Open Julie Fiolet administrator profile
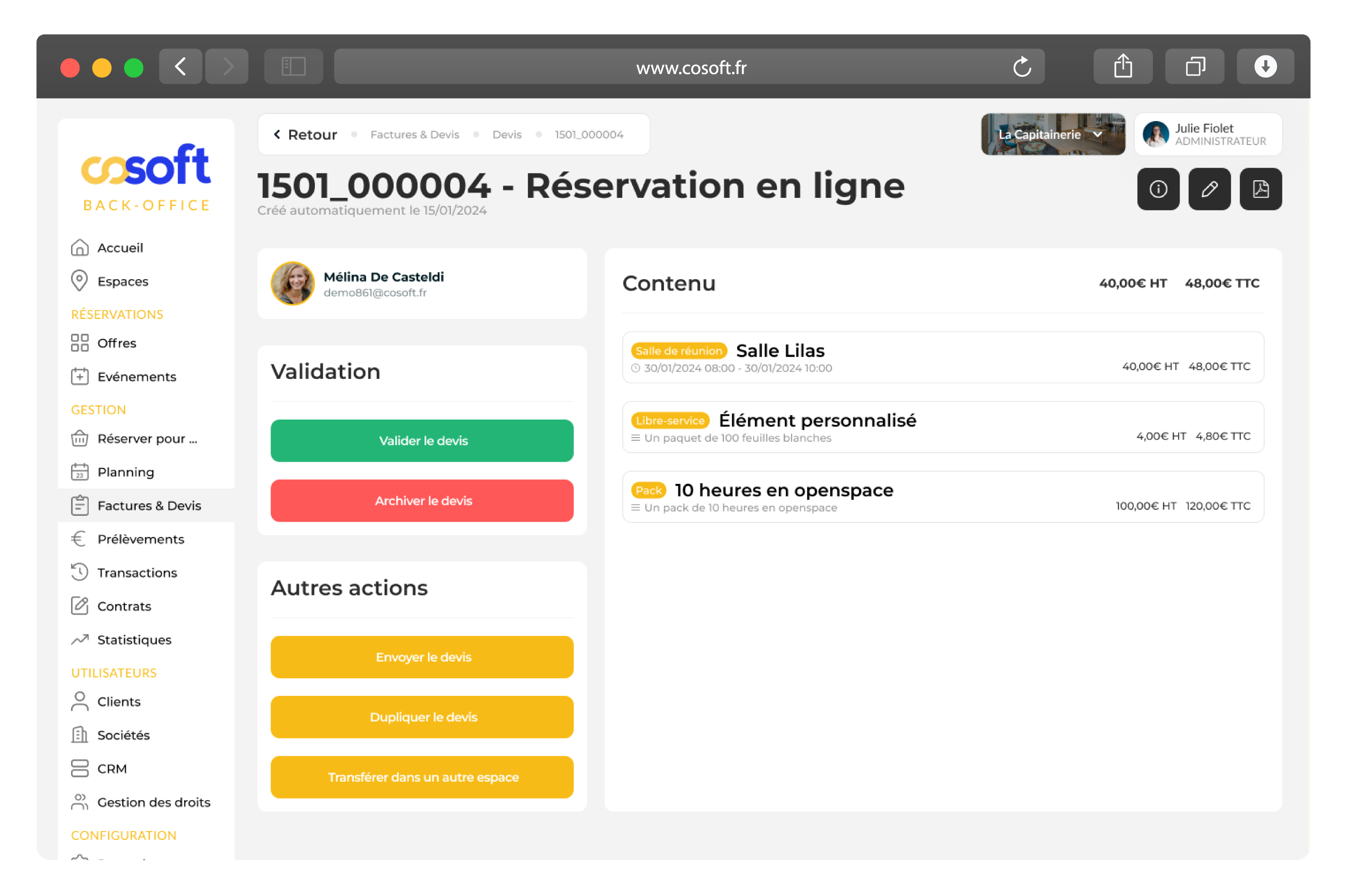Viewport: 1347px width, 896px height. (x=1208, y=134)
